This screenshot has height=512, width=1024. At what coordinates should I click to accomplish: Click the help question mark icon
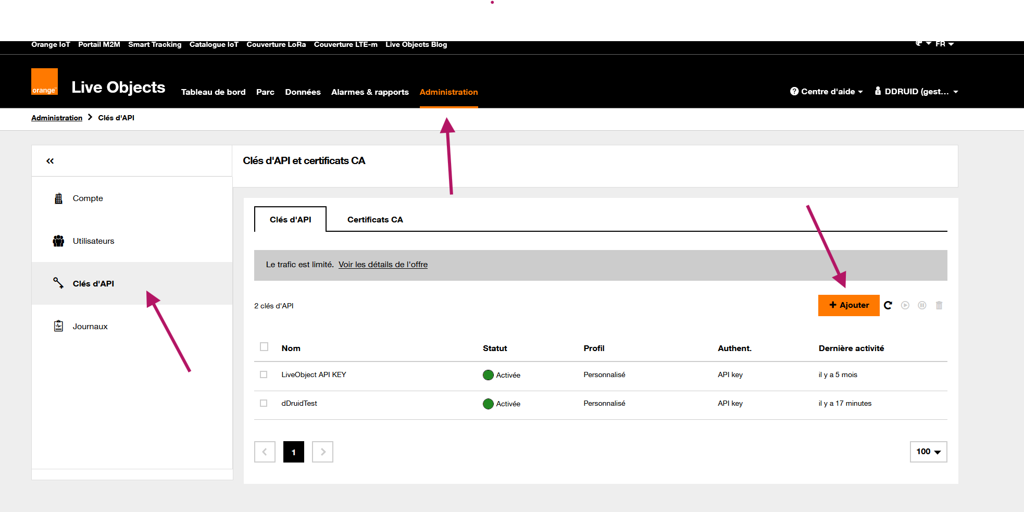(x=794, y=92)
